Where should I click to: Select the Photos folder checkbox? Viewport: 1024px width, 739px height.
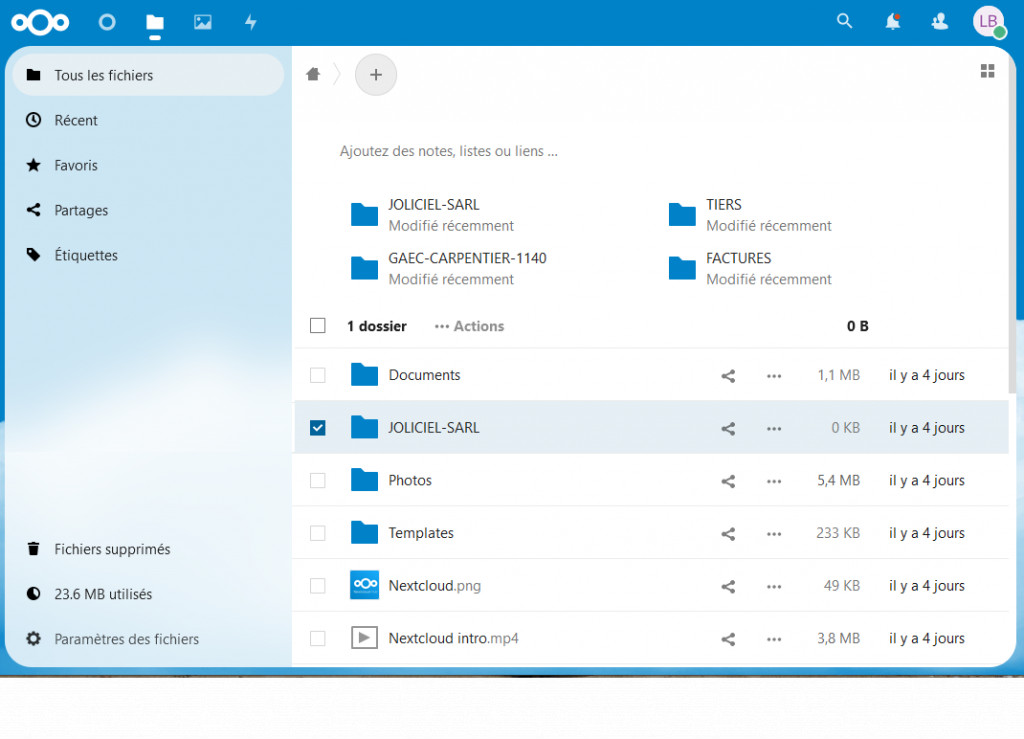tap(318, 481)
